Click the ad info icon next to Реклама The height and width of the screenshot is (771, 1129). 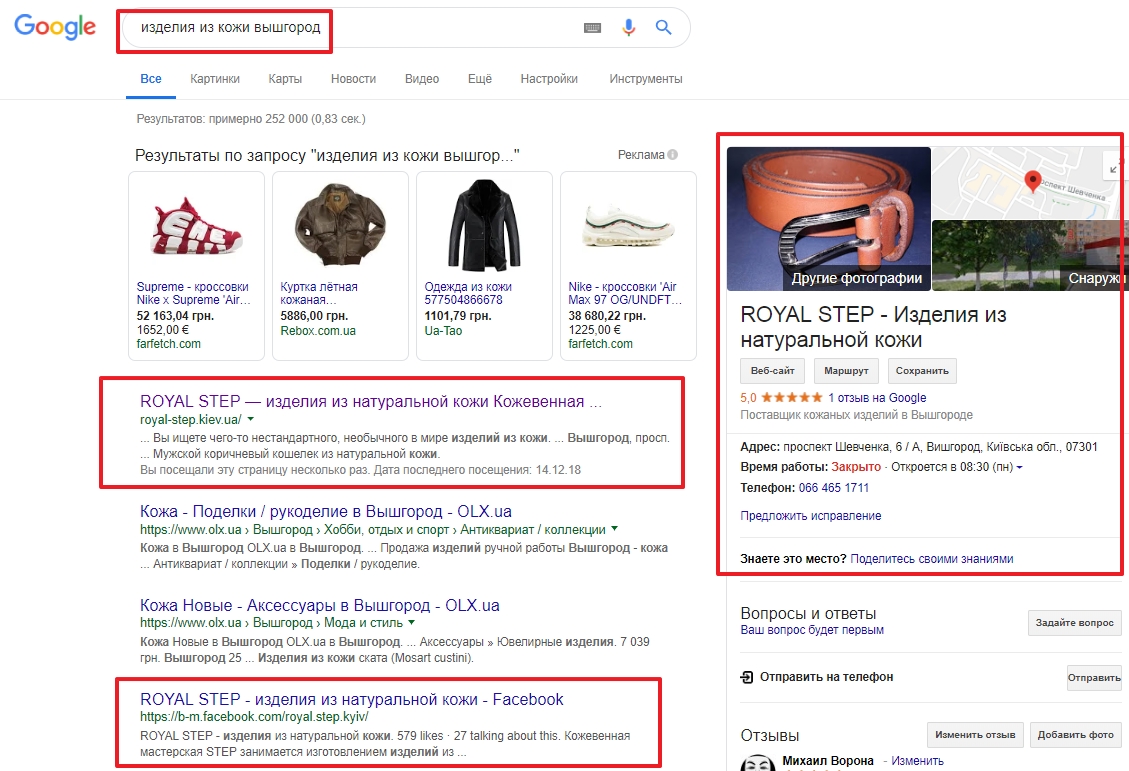673,155
